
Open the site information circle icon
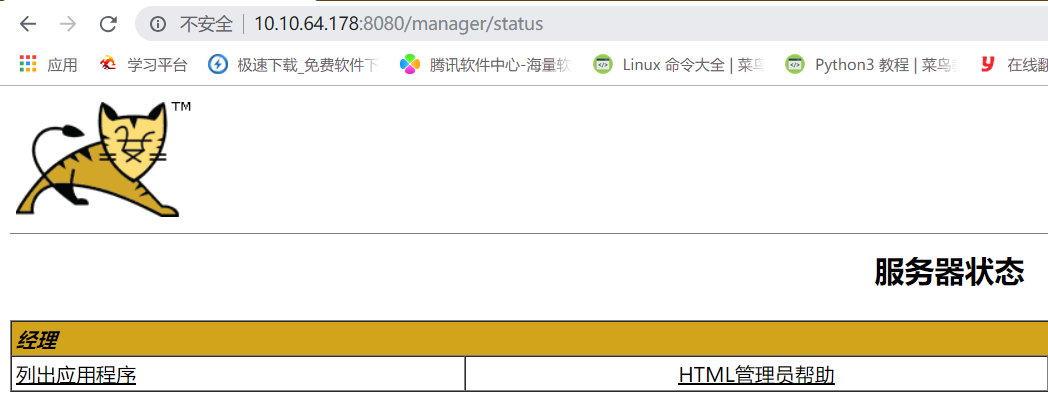pyautogui.click(x=158, y=25)
